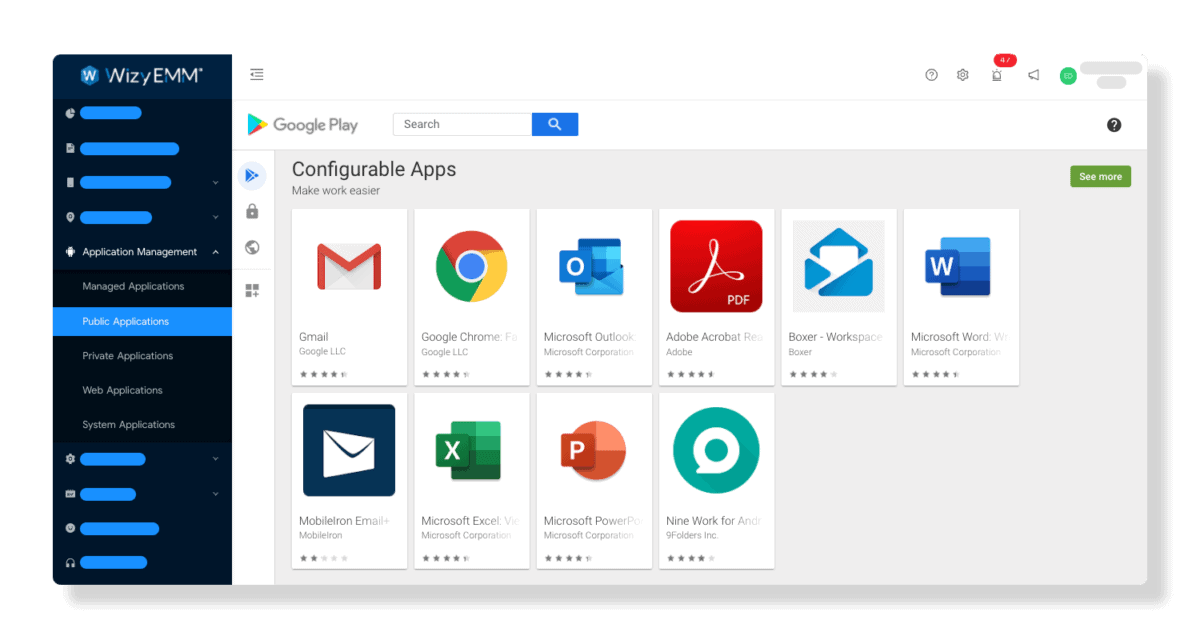
Task: Select the Organize apps grid icon
Action: (253, 290)
